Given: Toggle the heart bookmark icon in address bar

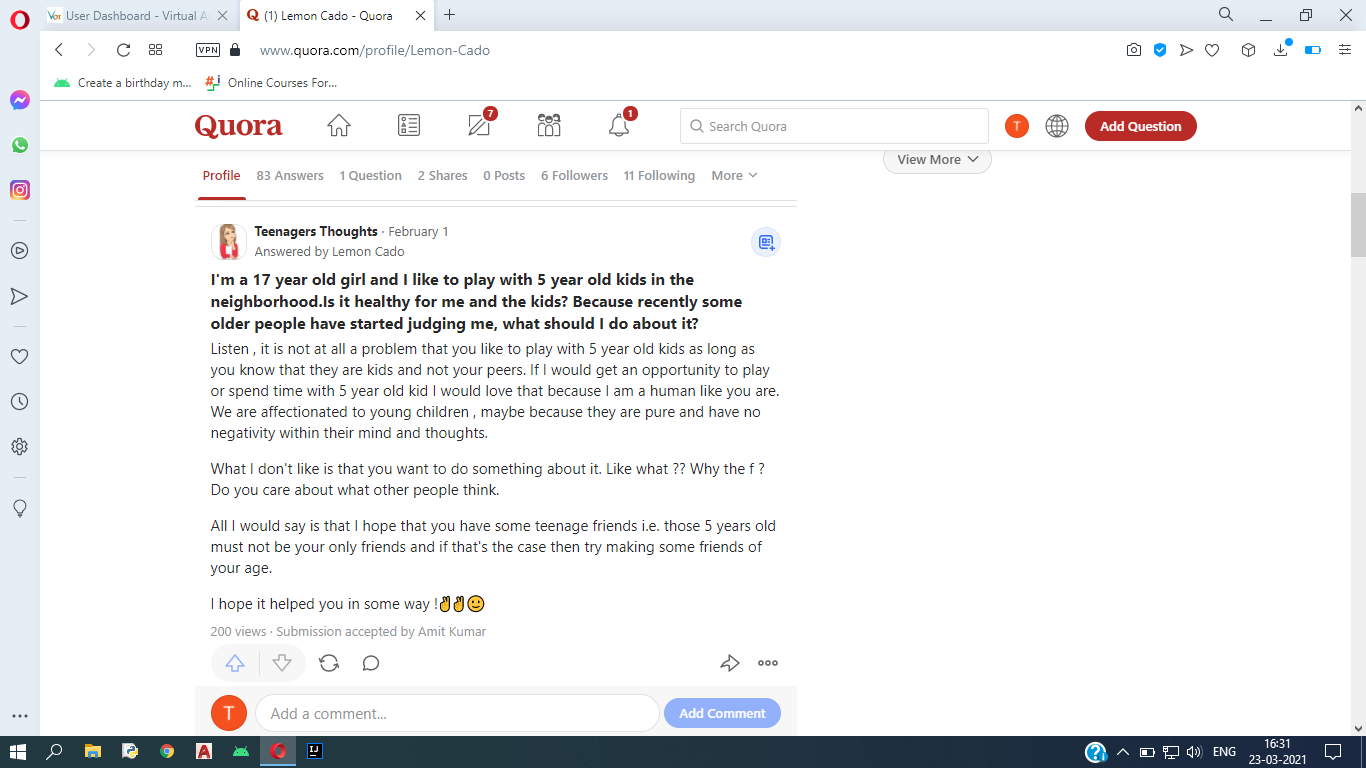Looking at the screenshot, I should tap(1212, 50).
